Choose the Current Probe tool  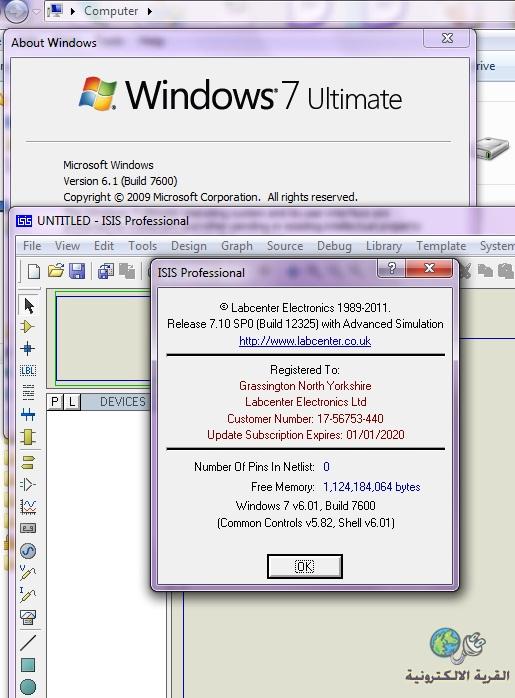tap(28, 595)
